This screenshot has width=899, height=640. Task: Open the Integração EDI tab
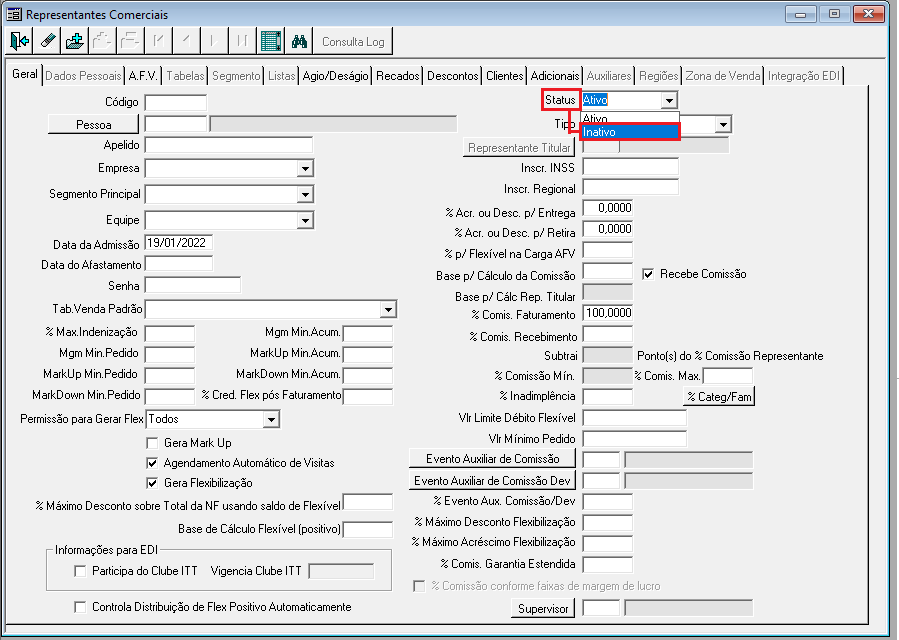click(803, 76)
